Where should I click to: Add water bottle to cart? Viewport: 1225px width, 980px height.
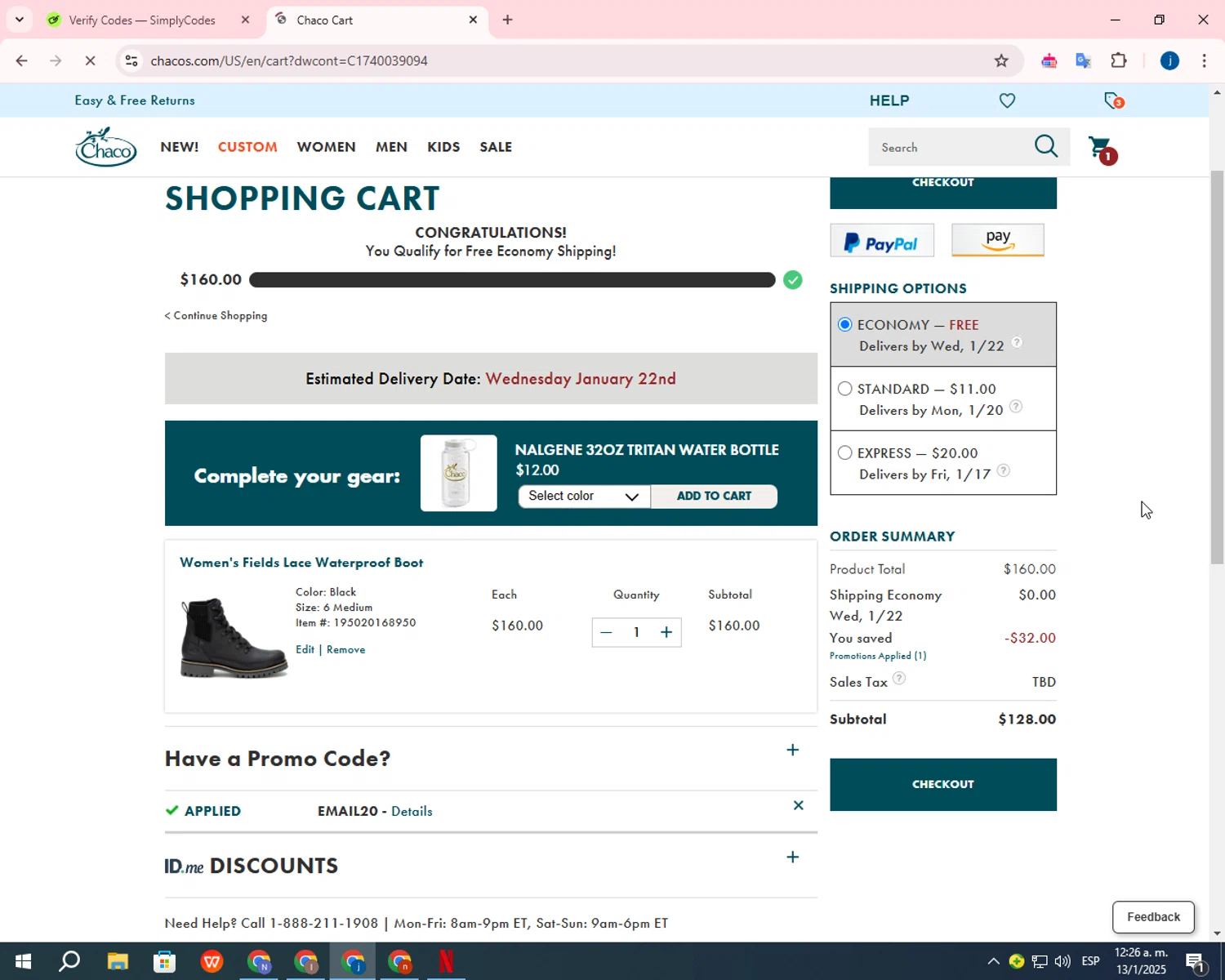pyautogui.click(x=714, y=497)
